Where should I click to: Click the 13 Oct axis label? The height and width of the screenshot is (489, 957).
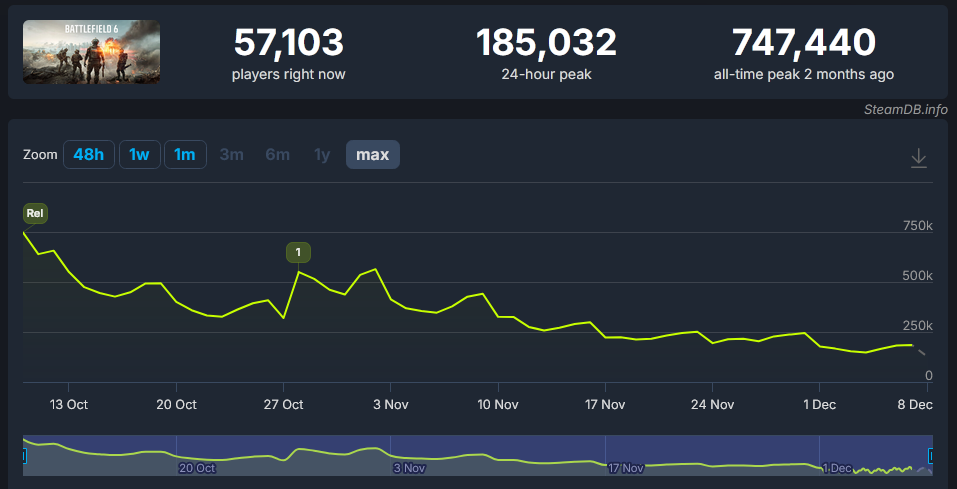pyautogui.click(x=68, y=404)
